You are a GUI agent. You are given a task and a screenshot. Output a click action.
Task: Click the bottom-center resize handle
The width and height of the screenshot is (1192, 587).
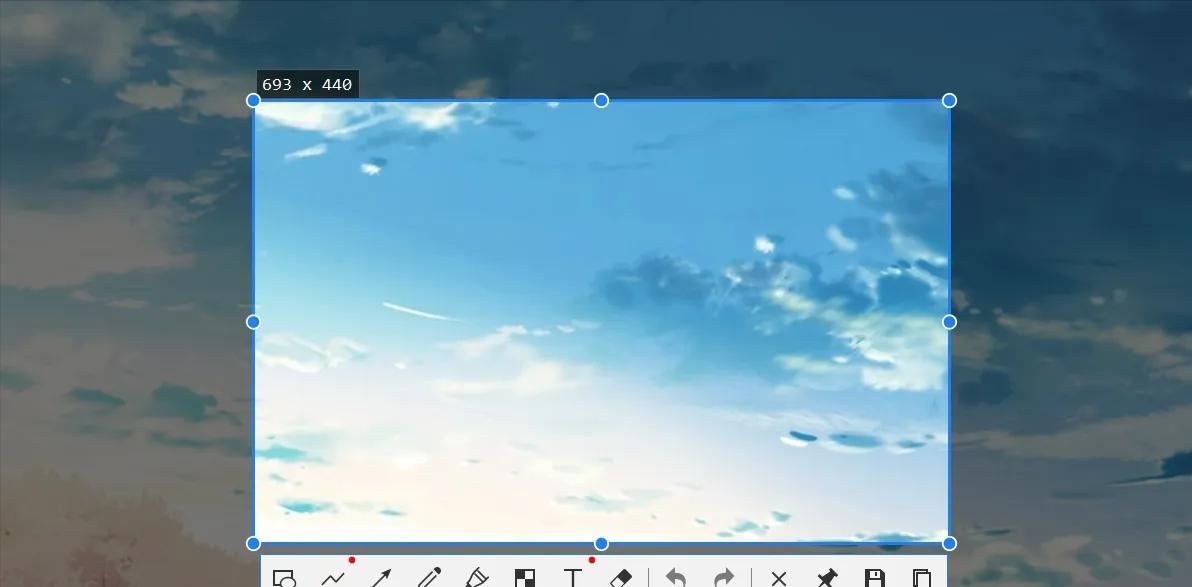point(601,543)
